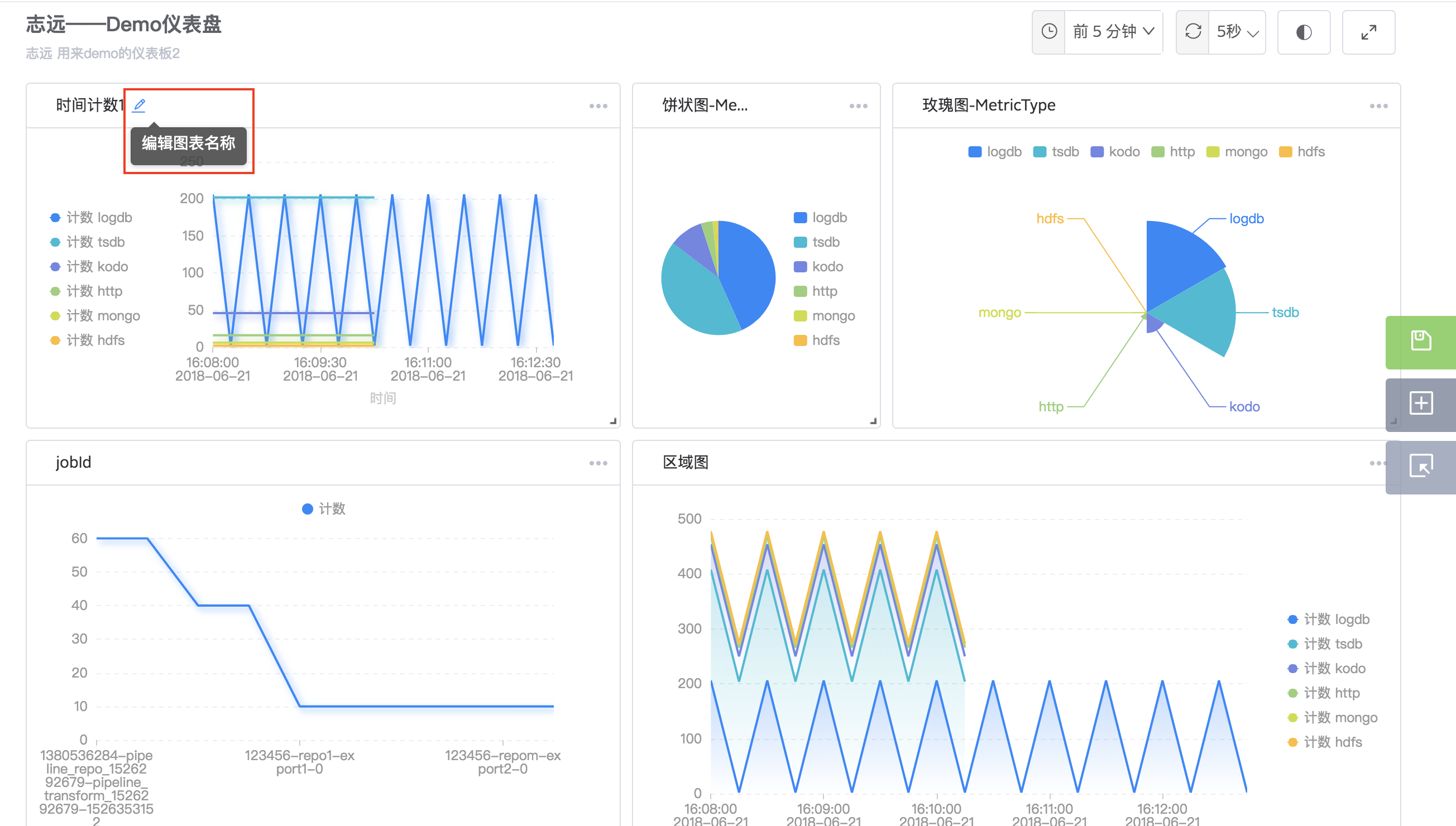Click the 玫瑰图-MetricType panel title
Screen dimensions: 1456x826
click(x=989, y=105)
